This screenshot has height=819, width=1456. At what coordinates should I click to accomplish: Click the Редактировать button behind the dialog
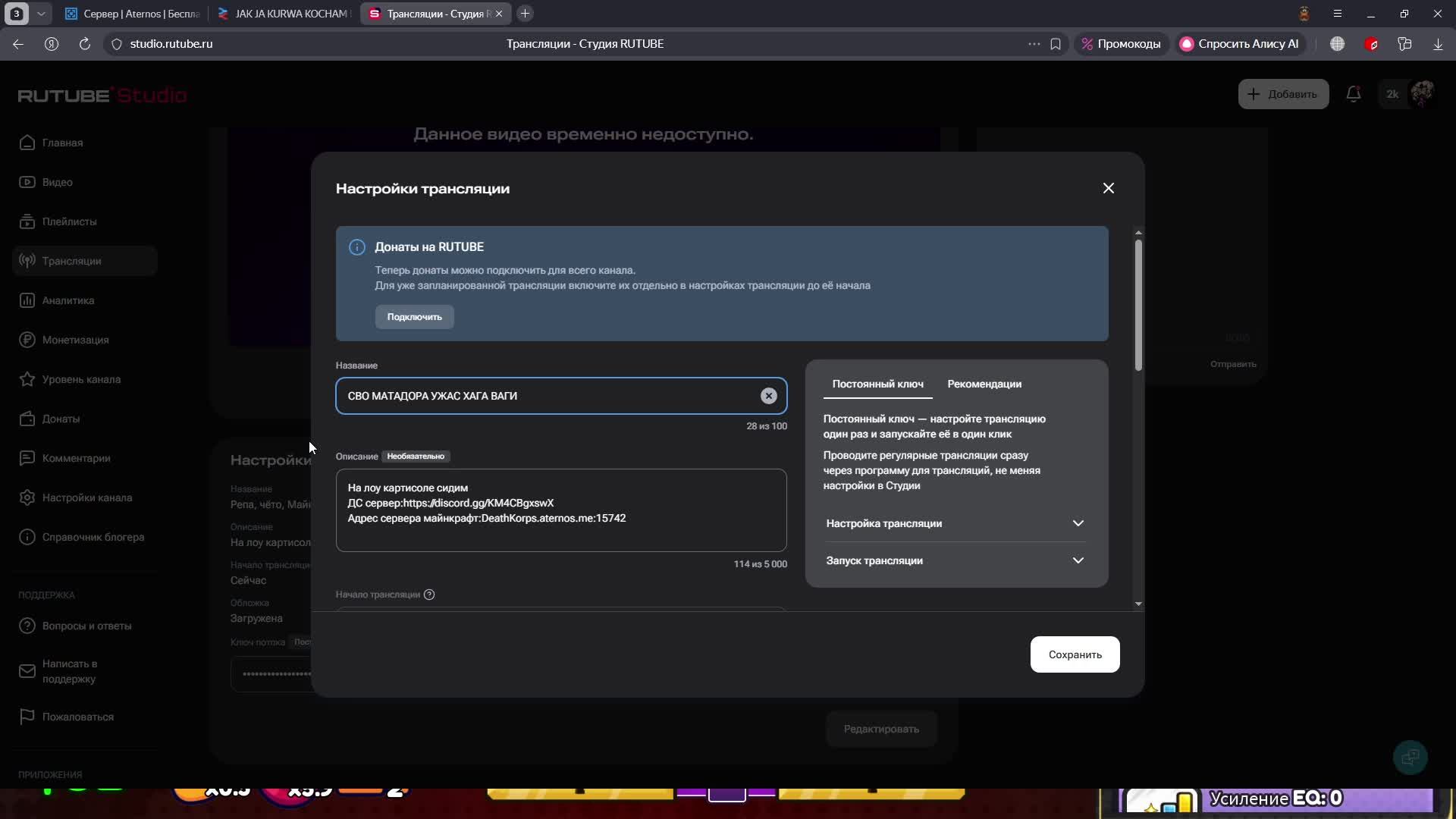(x=881, y=729)
